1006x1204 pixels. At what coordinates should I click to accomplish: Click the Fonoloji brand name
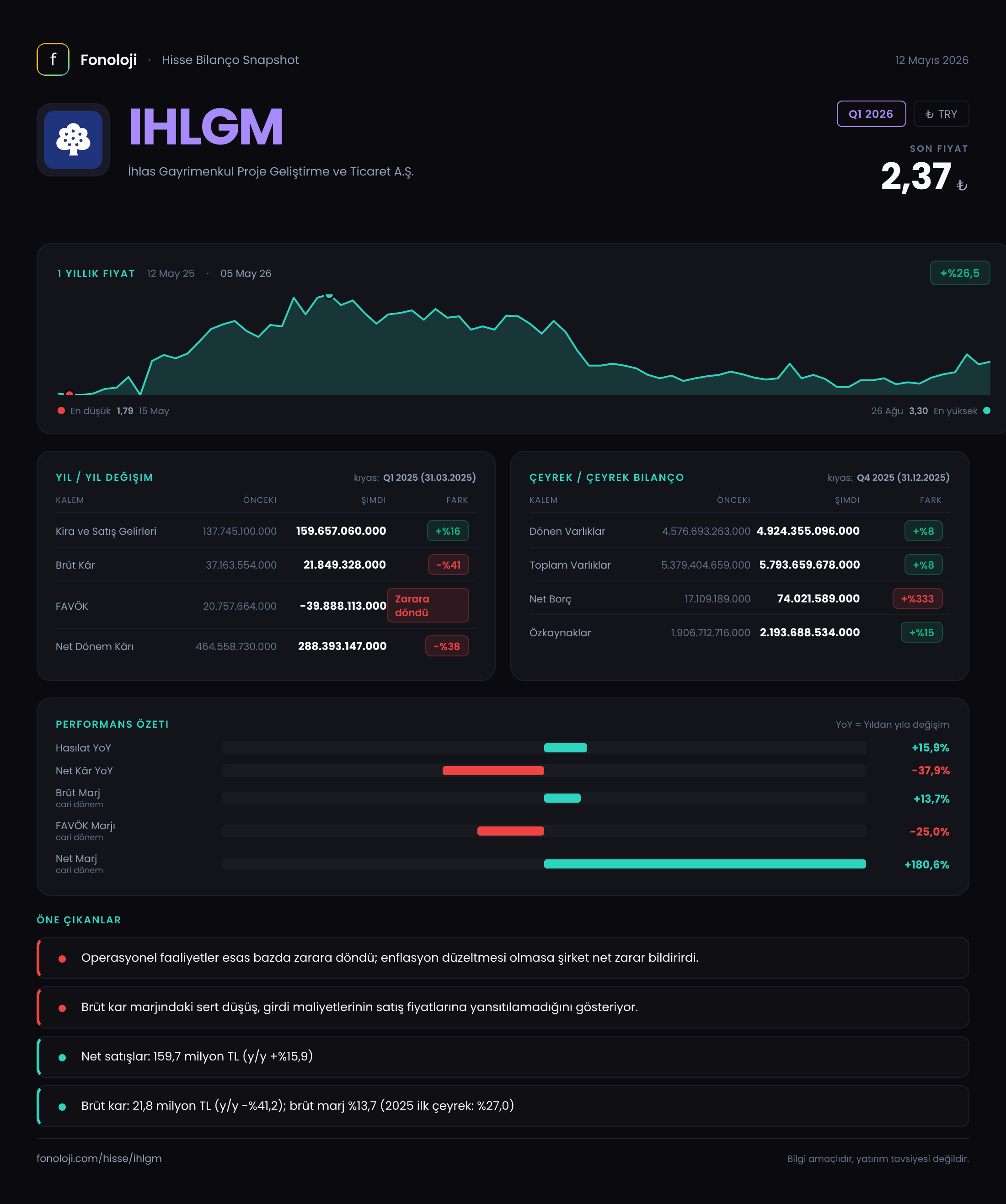[x=108, y=59]
